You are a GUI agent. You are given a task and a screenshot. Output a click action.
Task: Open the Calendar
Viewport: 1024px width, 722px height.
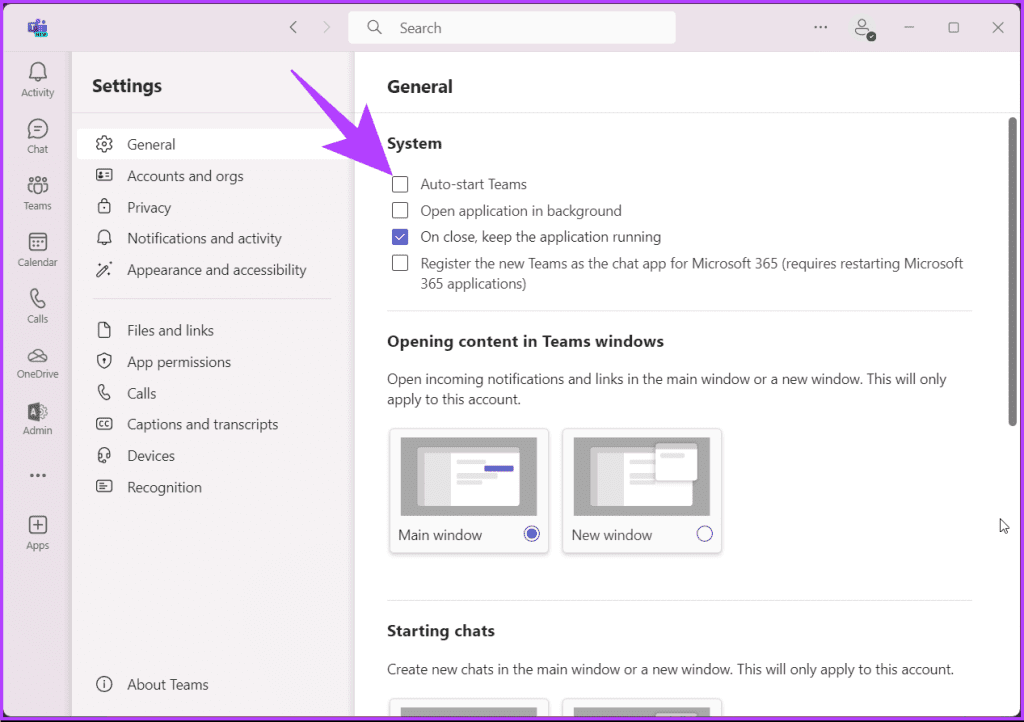coord(37,248)
